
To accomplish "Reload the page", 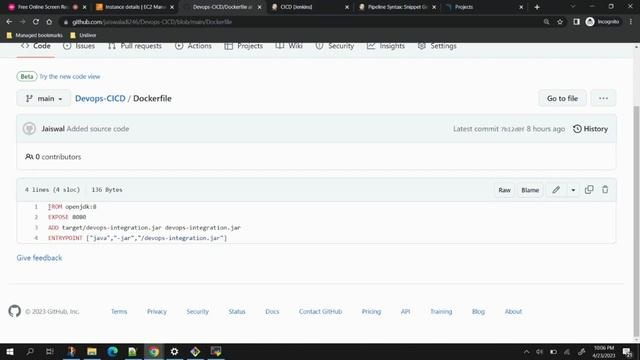I will pyautogui.click(x=36, y=22).
